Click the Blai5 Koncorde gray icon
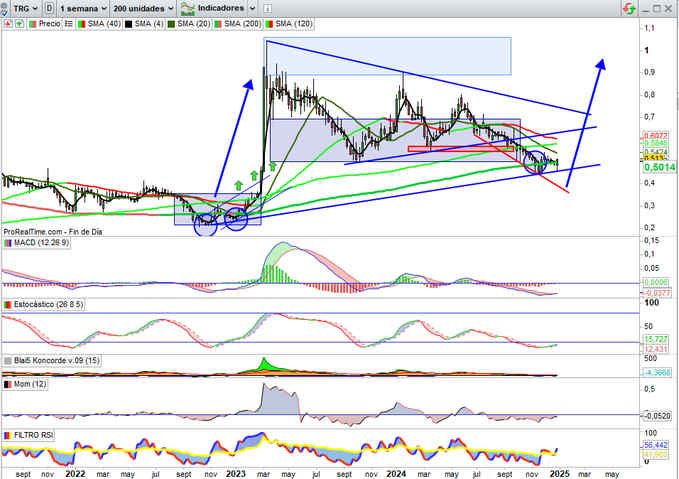679x479 pixels. (x=8, y=360)
